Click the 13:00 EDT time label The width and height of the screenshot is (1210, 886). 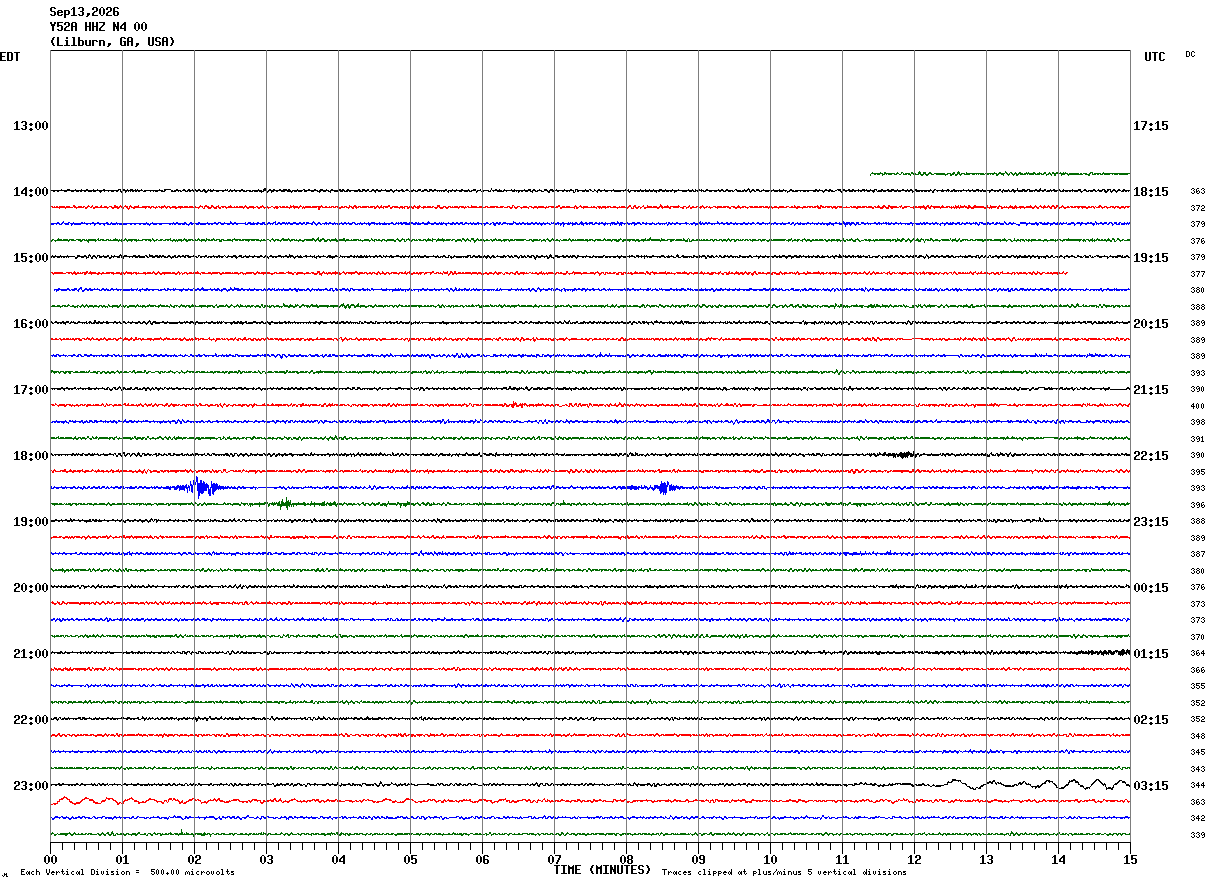coord(31,126)
